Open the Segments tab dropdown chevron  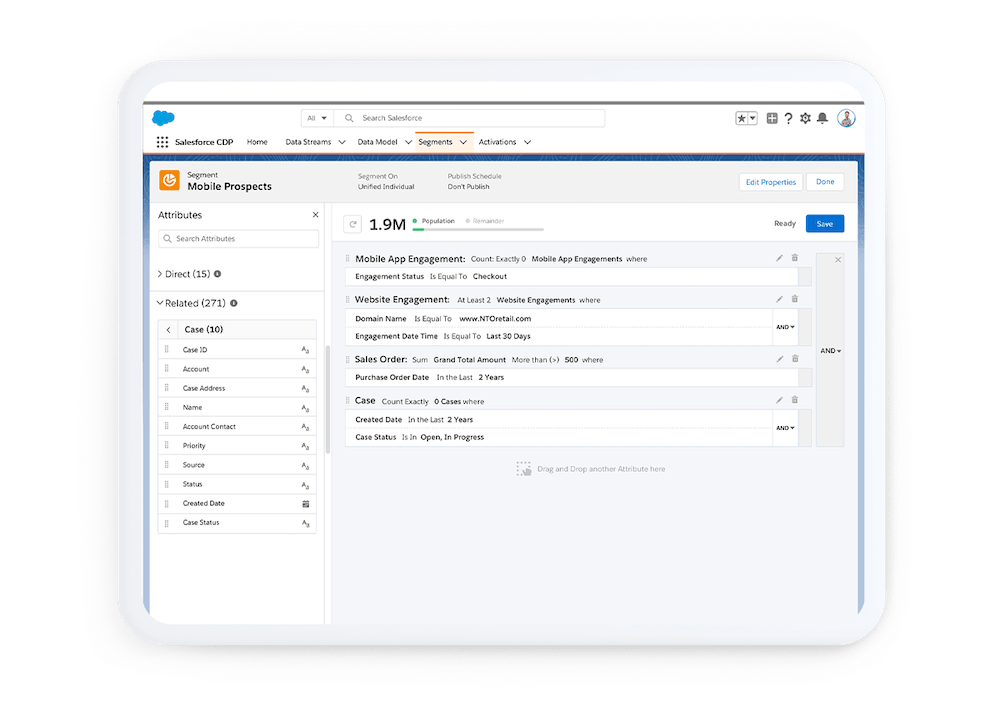tap(463, 142)
